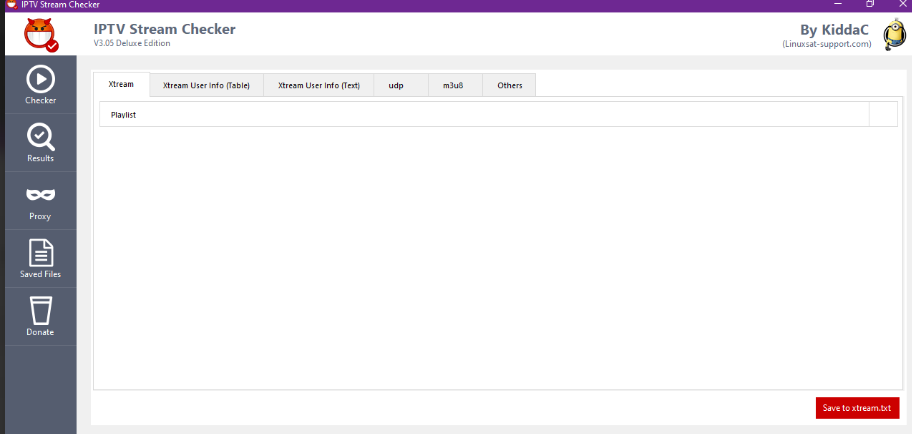The width and height of the screenshot is (912, 434).
Task: Restore down the application window
Action: tap(869, 5)
